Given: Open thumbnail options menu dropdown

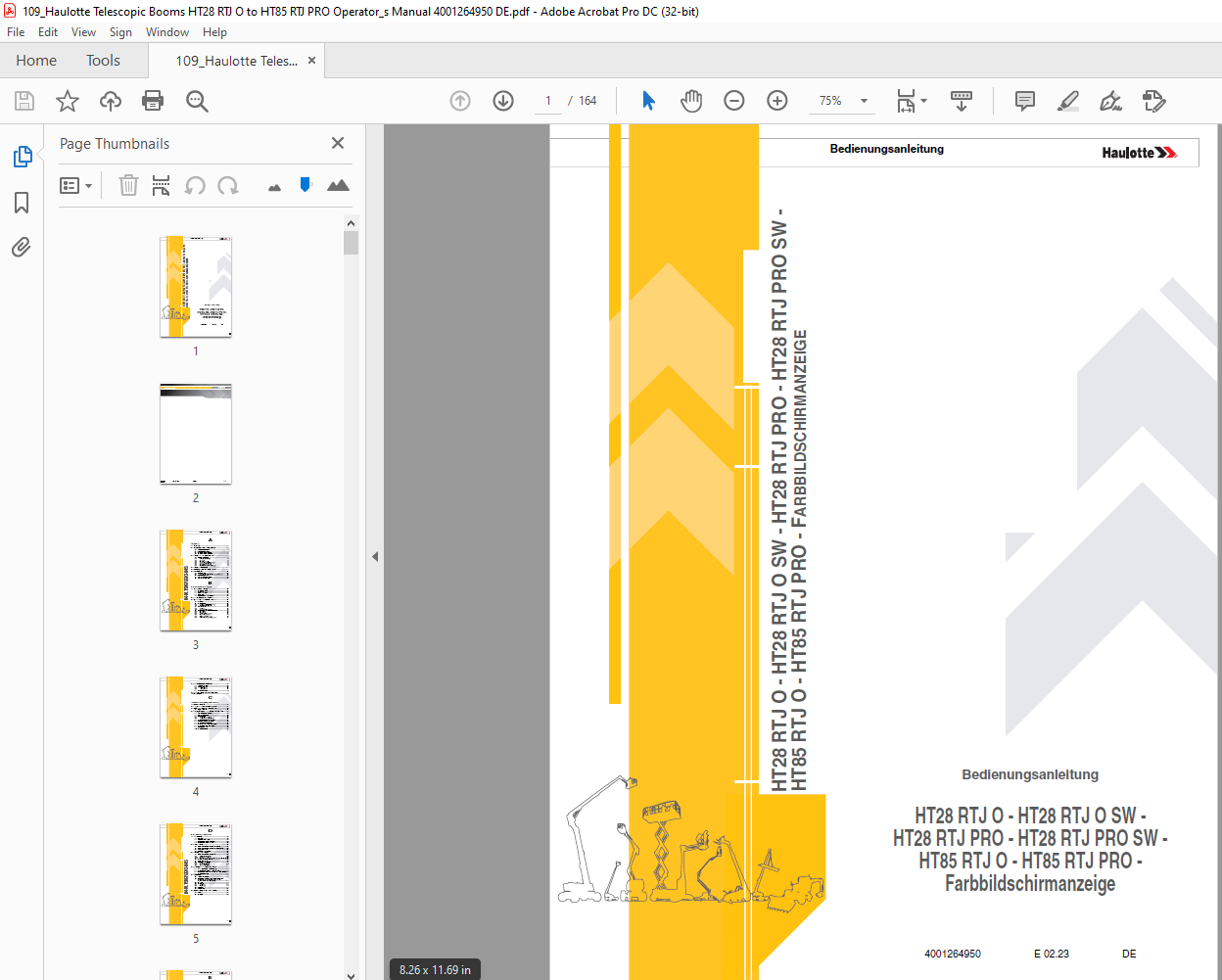Looking at the screenshot, I should point(75,185).
